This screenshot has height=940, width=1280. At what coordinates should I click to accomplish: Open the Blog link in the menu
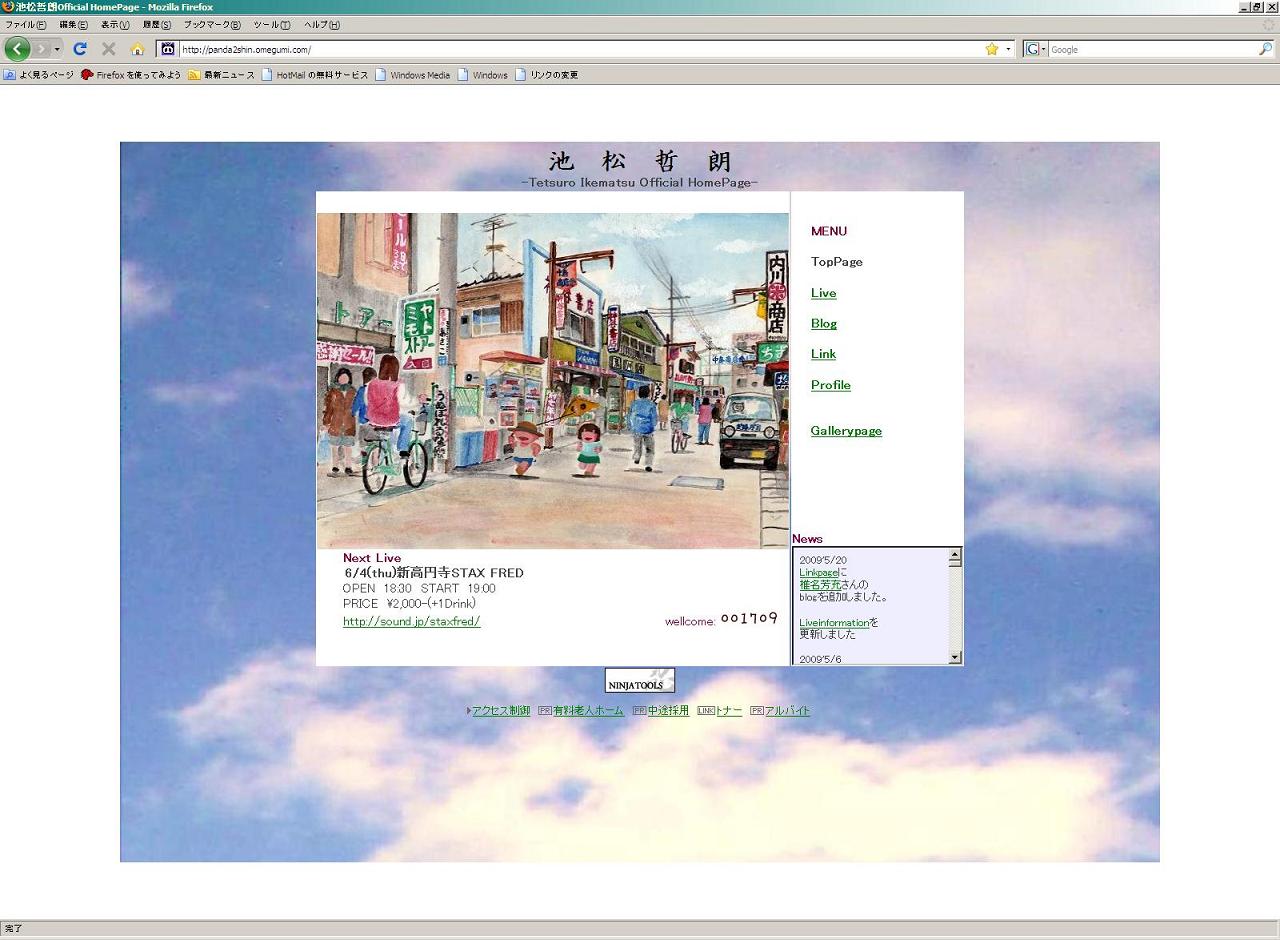pyautogui.click(x=824, y=324)
